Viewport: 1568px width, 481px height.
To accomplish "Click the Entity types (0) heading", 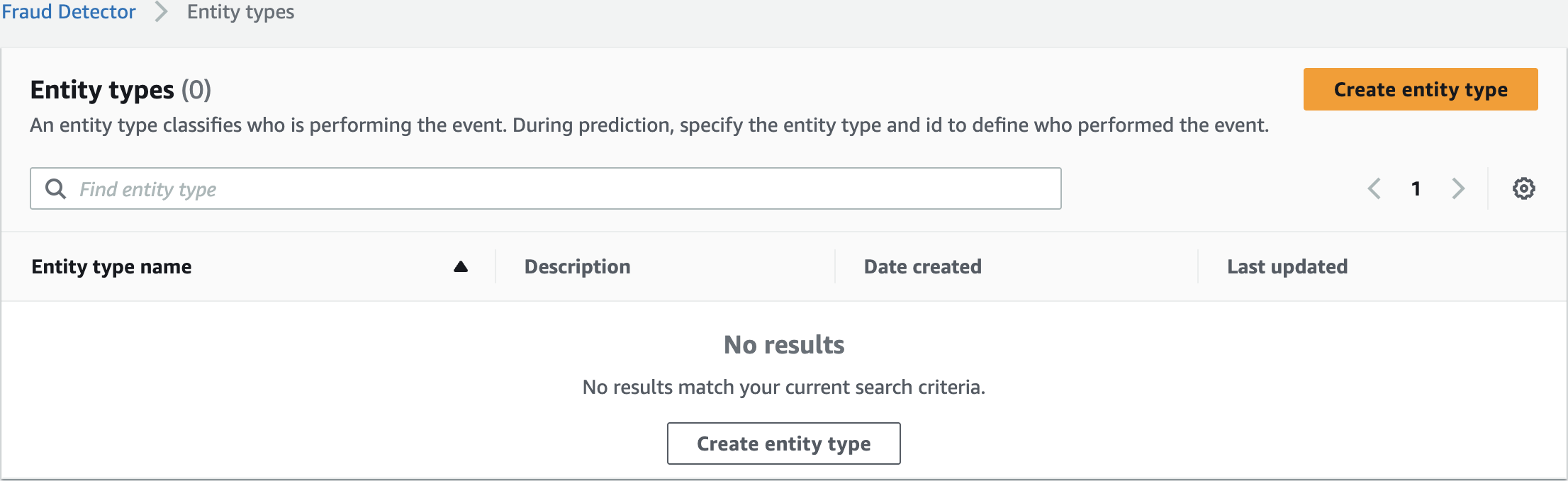I will (121, 90).
